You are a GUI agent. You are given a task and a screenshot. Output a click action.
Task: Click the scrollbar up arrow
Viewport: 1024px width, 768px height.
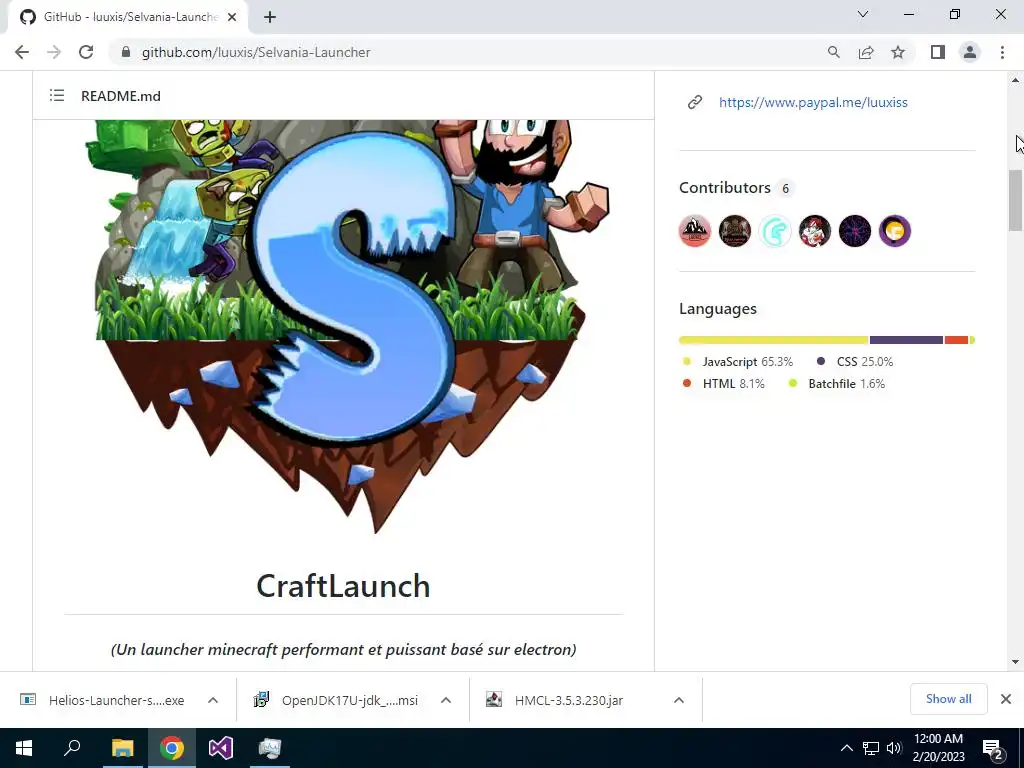pyautogui.click(x=1015, y=80)
